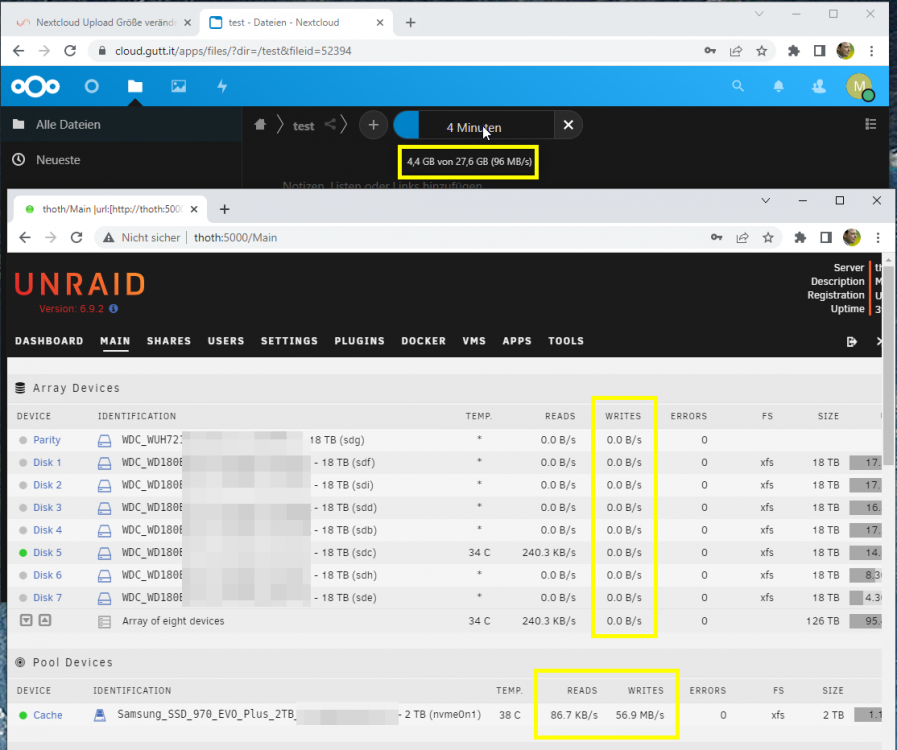Image resolution: width=897 pixels, height=750 pixels.
Task: Open new tab in the Nextcloud browser window
Action: 410,22
